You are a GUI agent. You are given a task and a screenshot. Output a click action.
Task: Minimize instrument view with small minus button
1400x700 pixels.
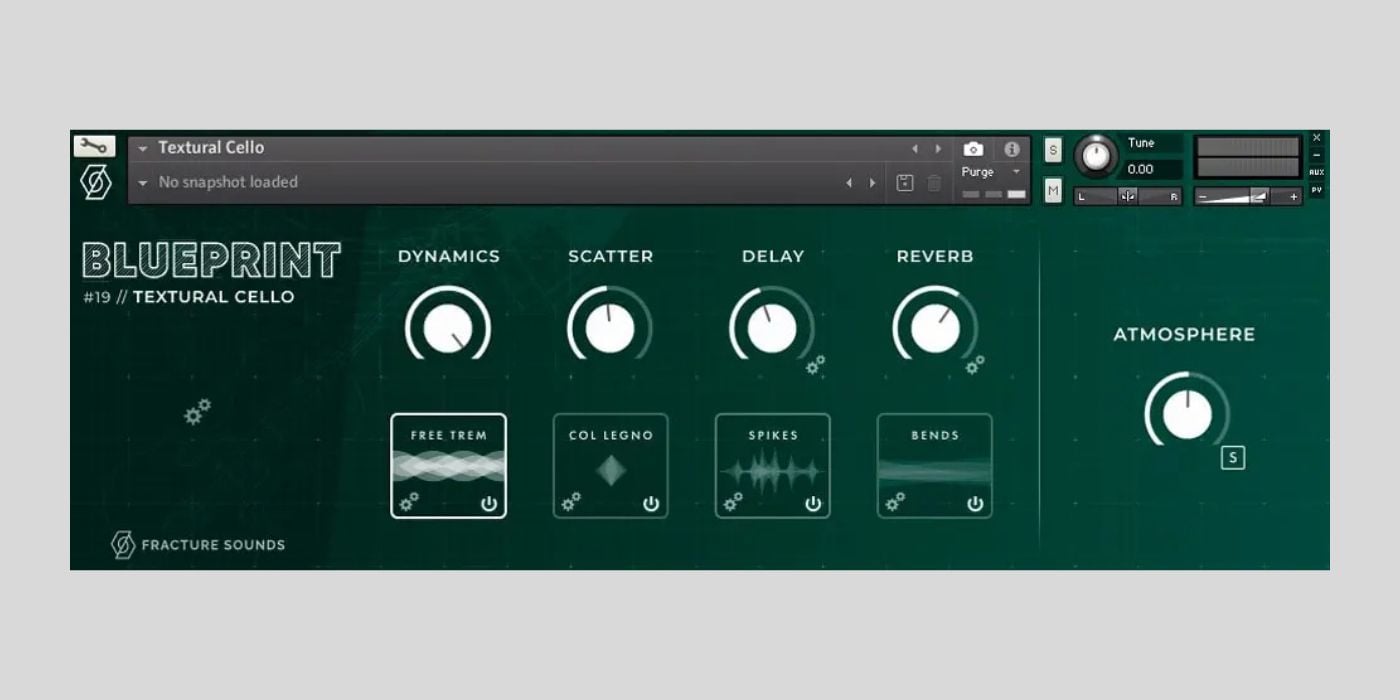pyautogui.click(x=1316, y=155)
